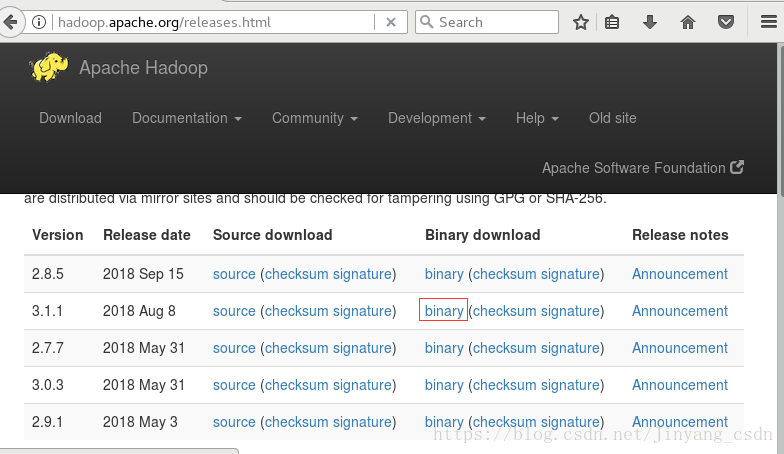Image resolution: width=784 pixels, height=454 pixels.
Task: Download binary for version 2.7.7
Action: coord(444,348)
